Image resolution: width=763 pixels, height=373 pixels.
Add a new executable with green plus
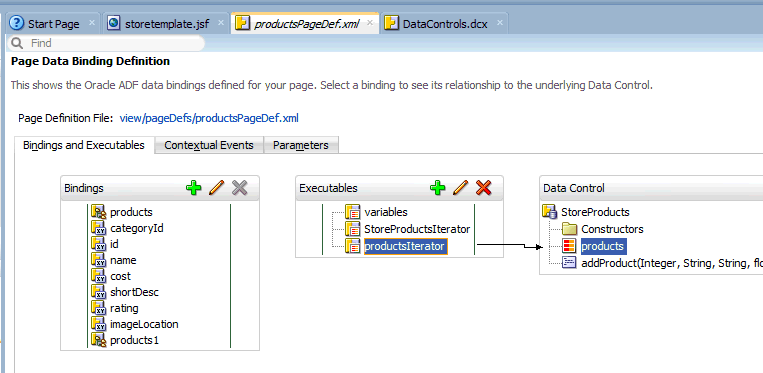tap(438, 188)
